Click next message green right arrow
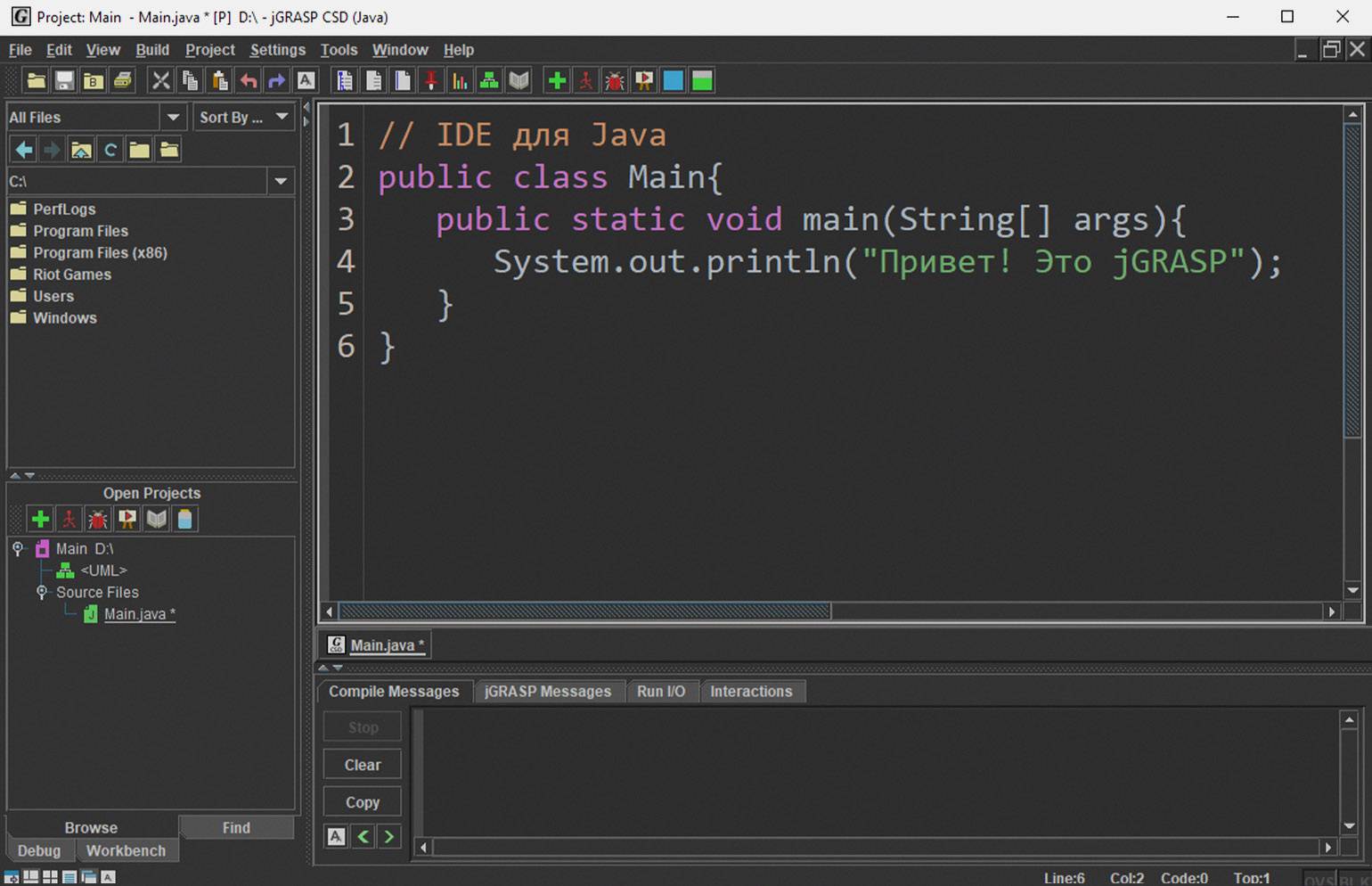 (388, 836)
